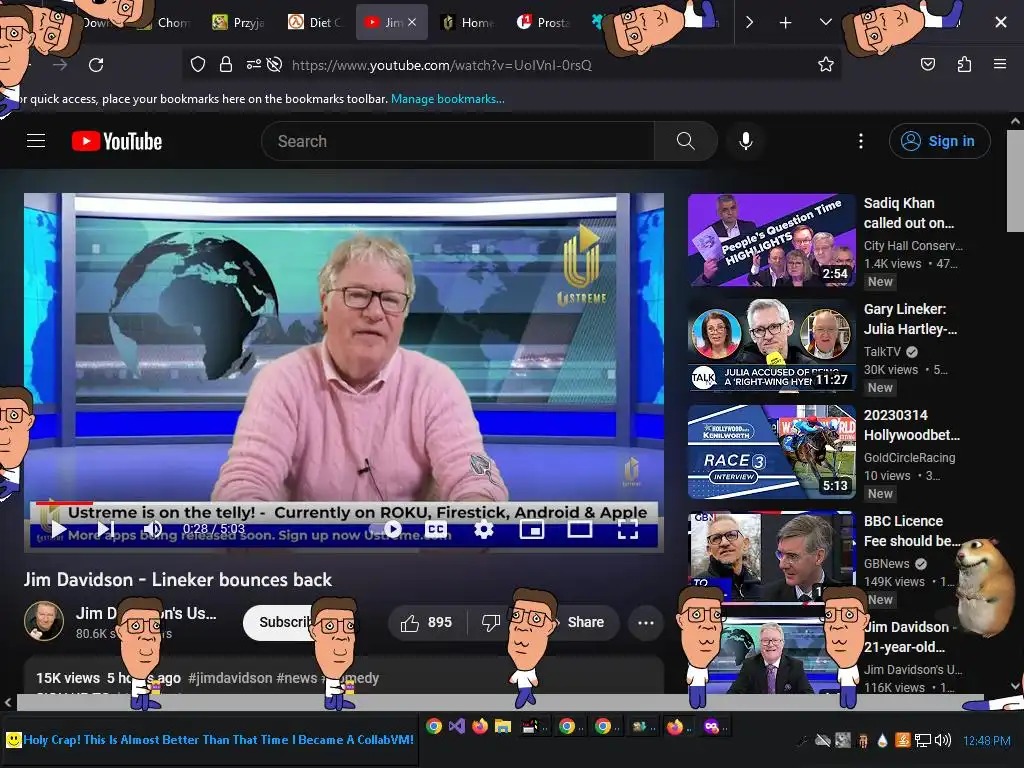This screenshot has height=768, width=1024.
Task: Dislike the video with thumbs down
Action: click(x=490, y=622)
